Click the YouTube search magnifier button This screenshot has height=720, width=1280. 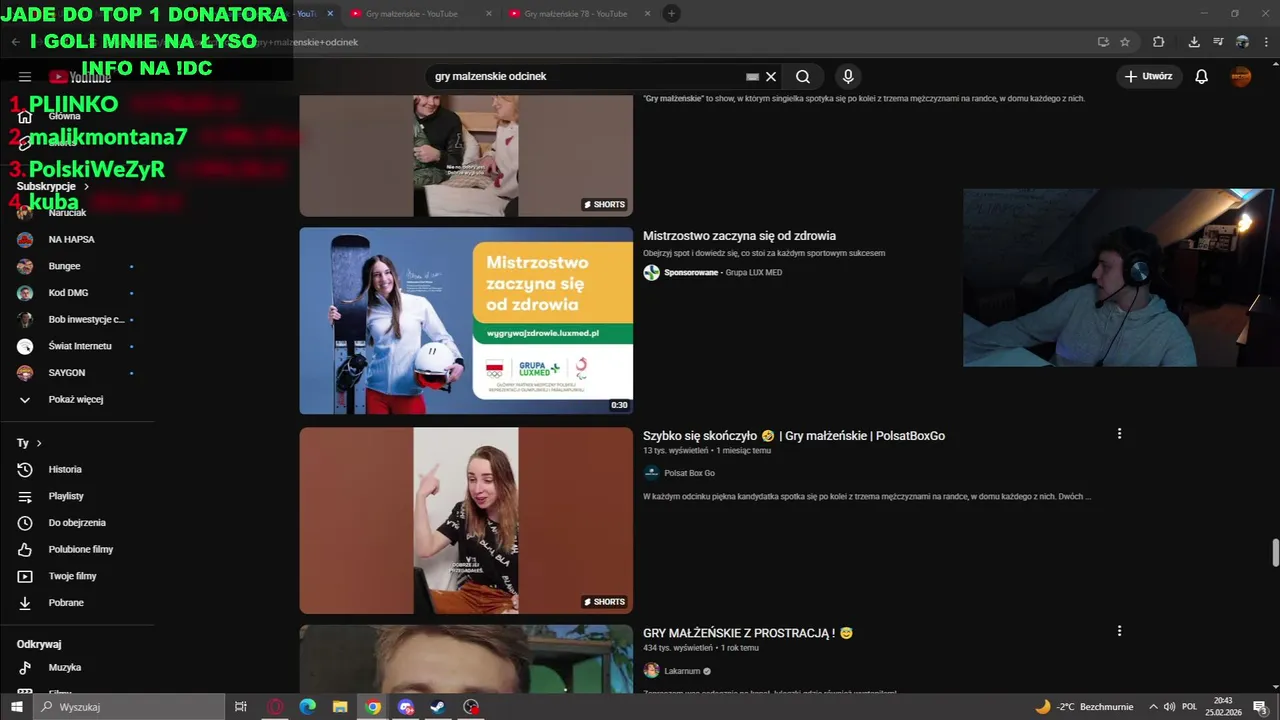coord(803,77)
